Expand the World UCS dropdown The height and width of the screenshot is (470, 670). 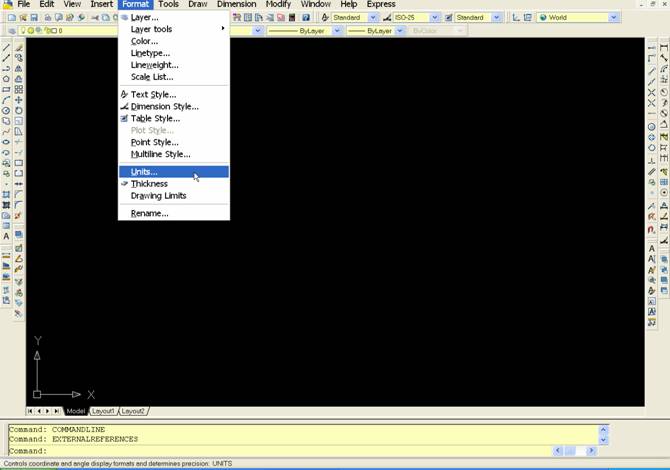click(x=614, y=18)
